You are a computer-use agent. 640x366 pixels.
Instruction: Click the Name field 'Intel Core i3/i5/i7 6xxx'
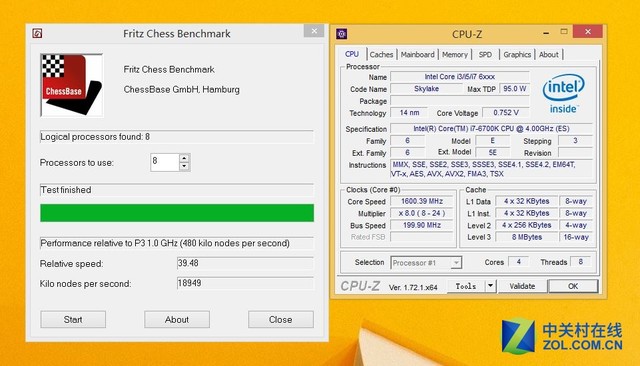(x=460, y=77)
